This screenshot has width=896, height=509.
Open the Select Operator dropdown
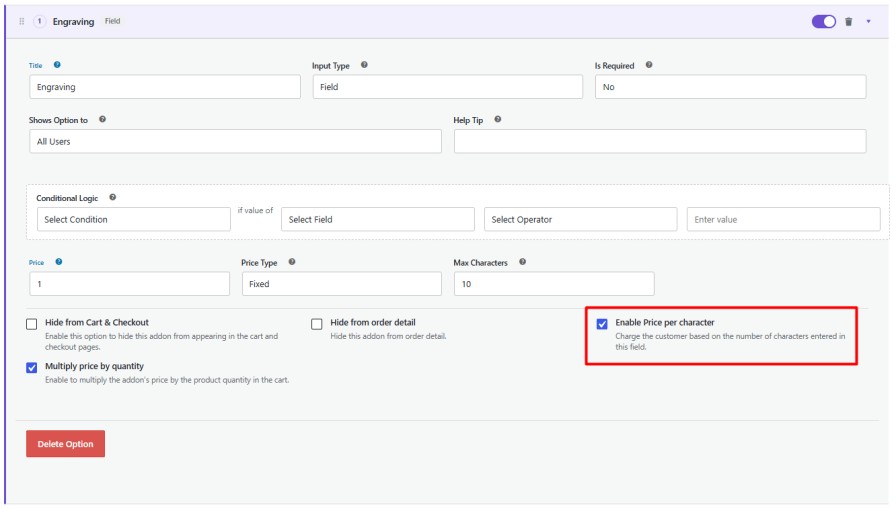coord(581,219)
